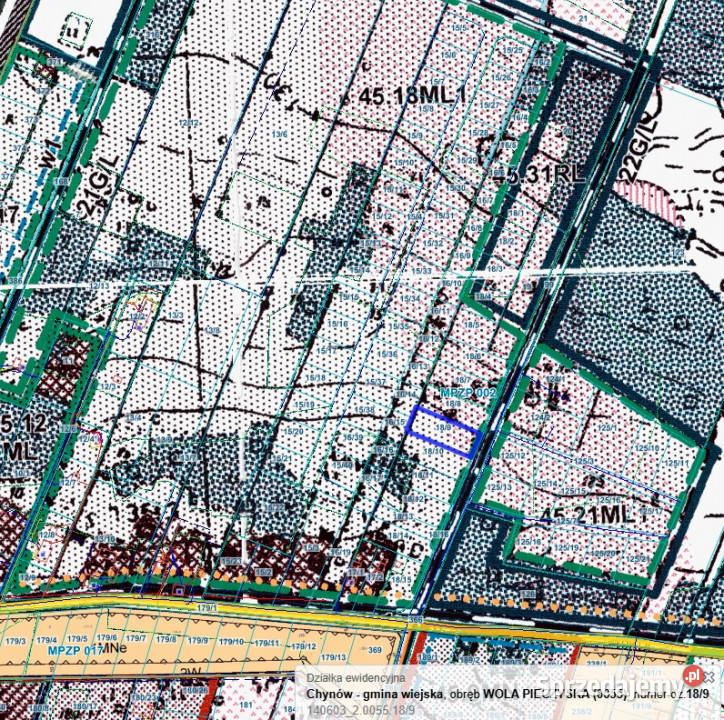Viewport: 724px width, 720px height.
Task: Select parcel 15/36 on the map
Action: tap(387, 354)
